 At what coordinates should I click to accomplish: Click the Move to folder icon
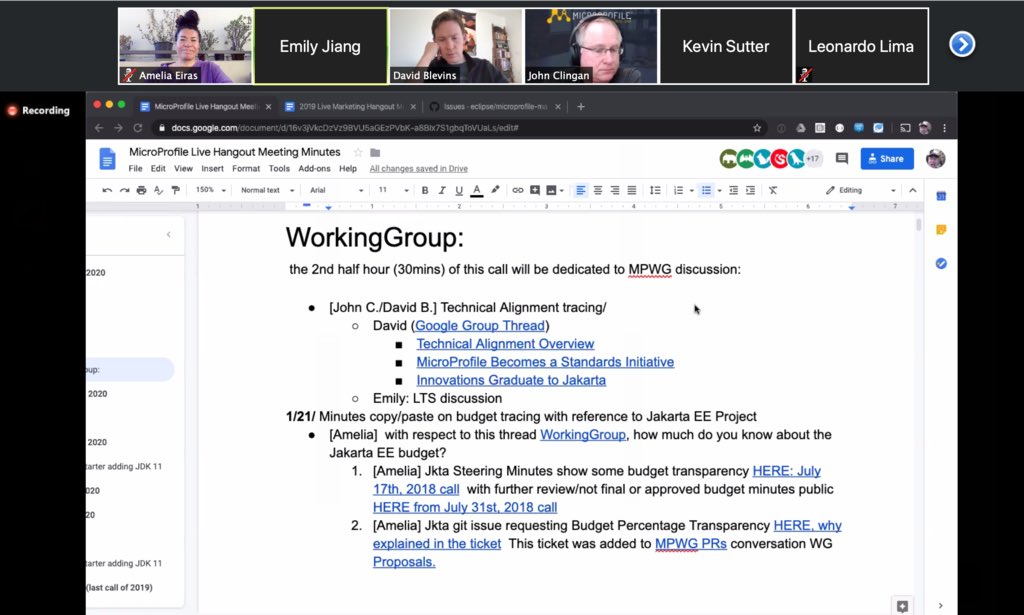375,152
